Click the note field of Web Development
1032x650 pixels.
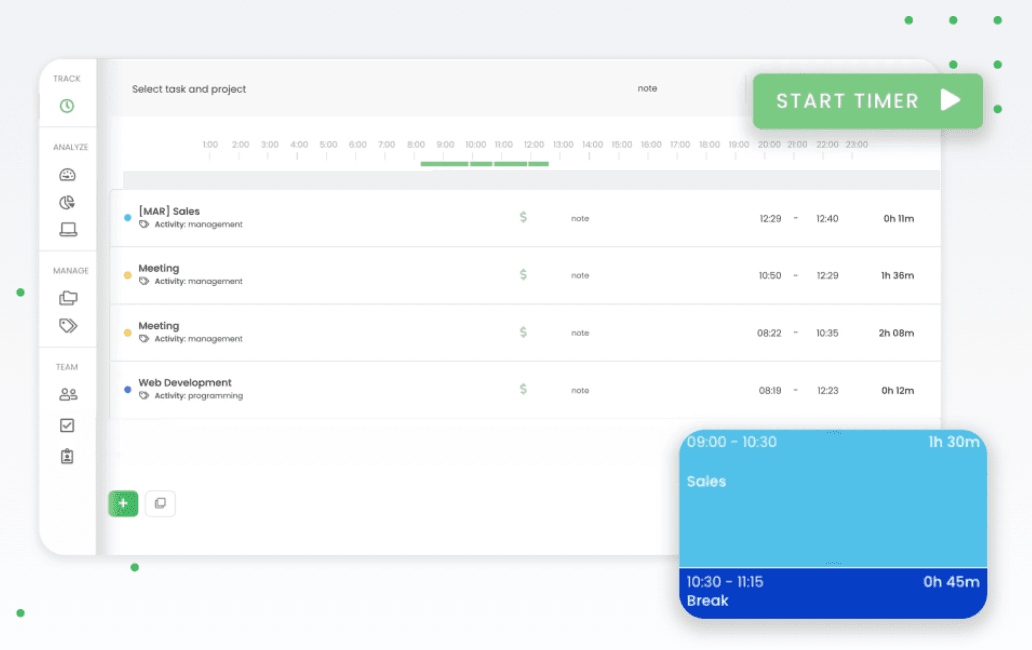pos(580,390)
